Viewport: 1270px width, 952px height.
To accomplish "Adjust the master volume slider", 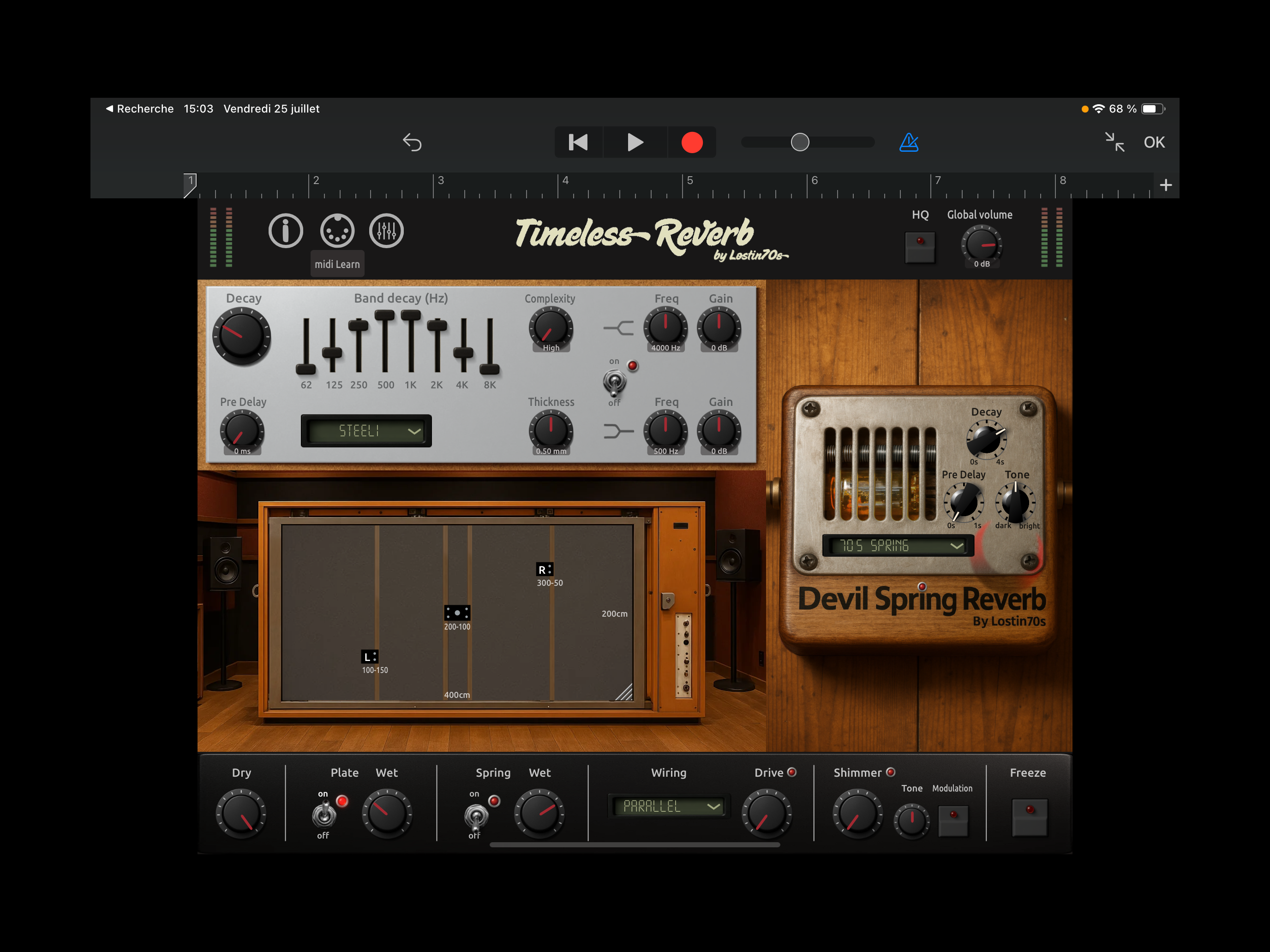I will [x=800, y=142].
